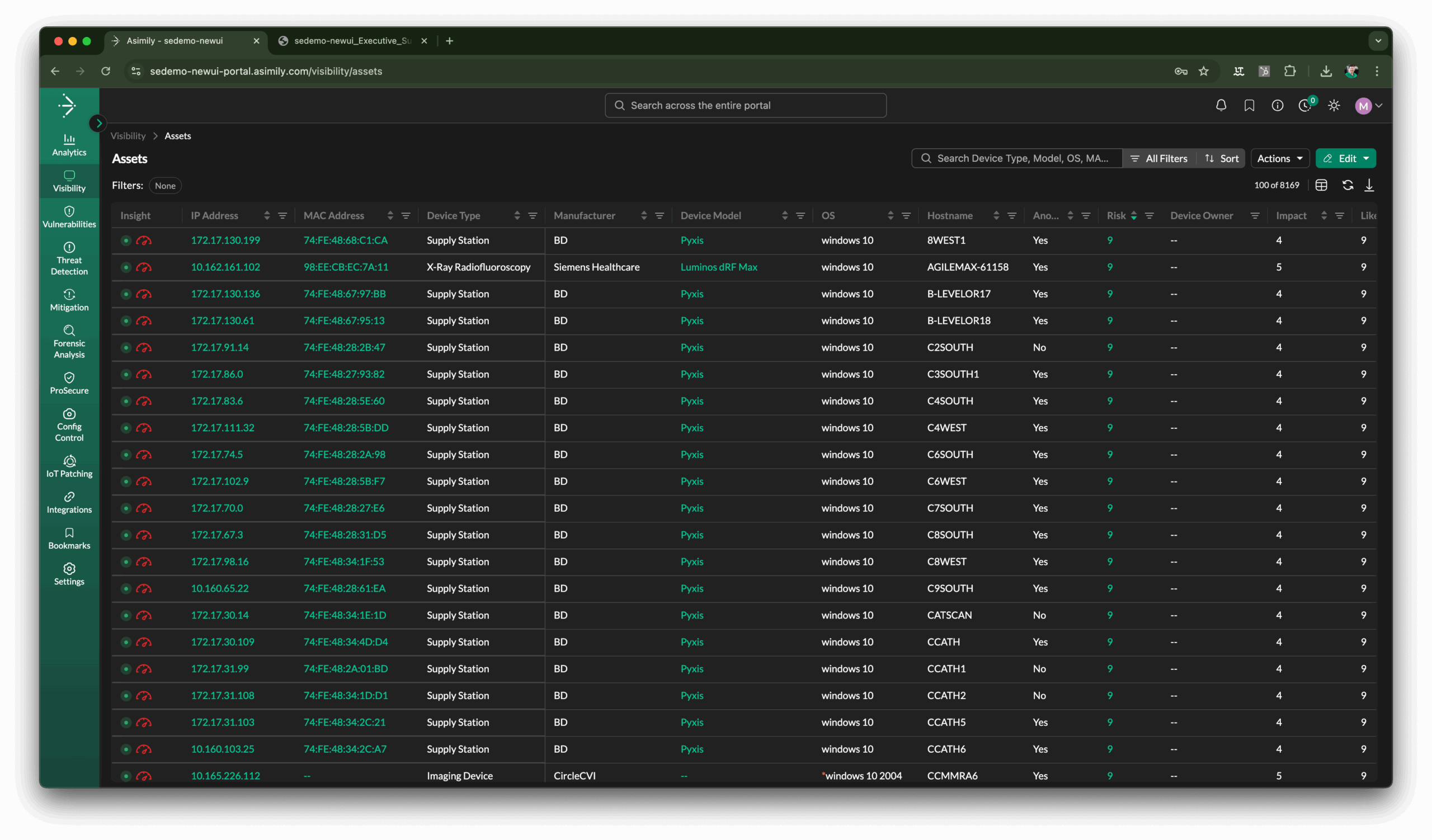
Task: Sort by Device Model column arrows
Action: tap(785, 216)
